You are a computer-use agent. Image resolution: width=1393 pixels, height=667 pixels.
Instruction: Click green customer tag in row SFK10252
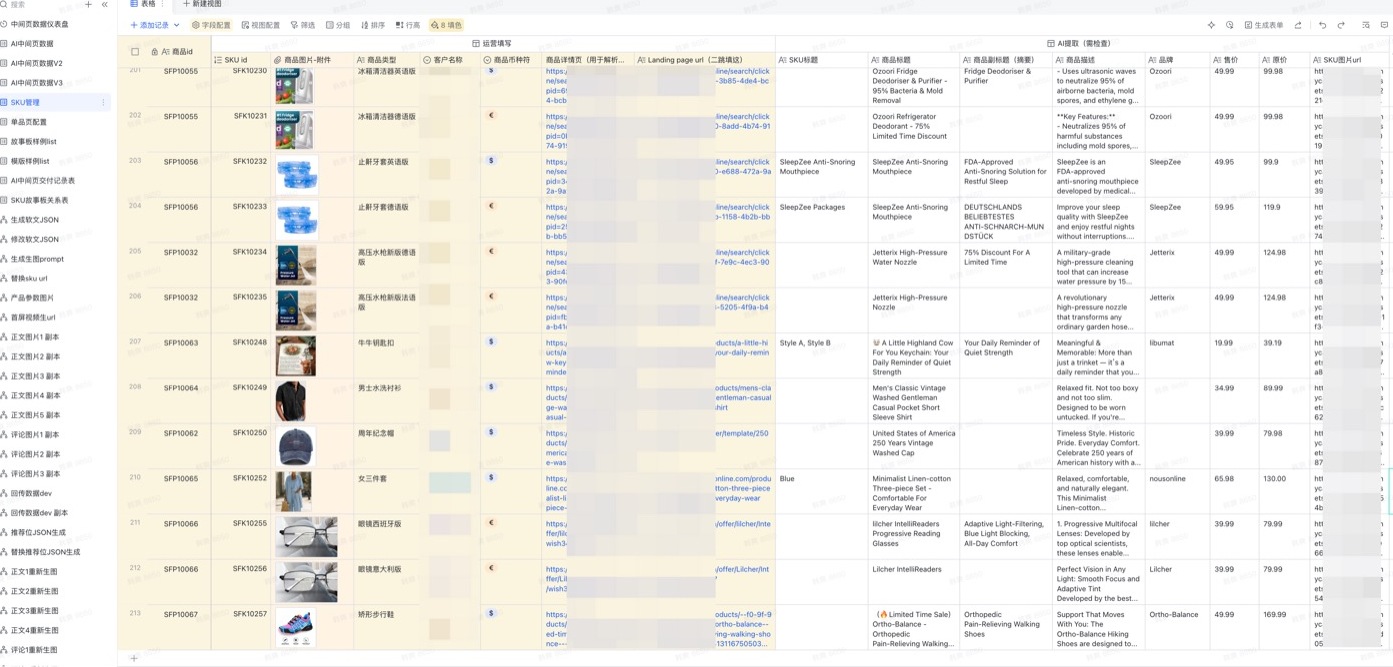pyautogui.click(x=450, y=483)
